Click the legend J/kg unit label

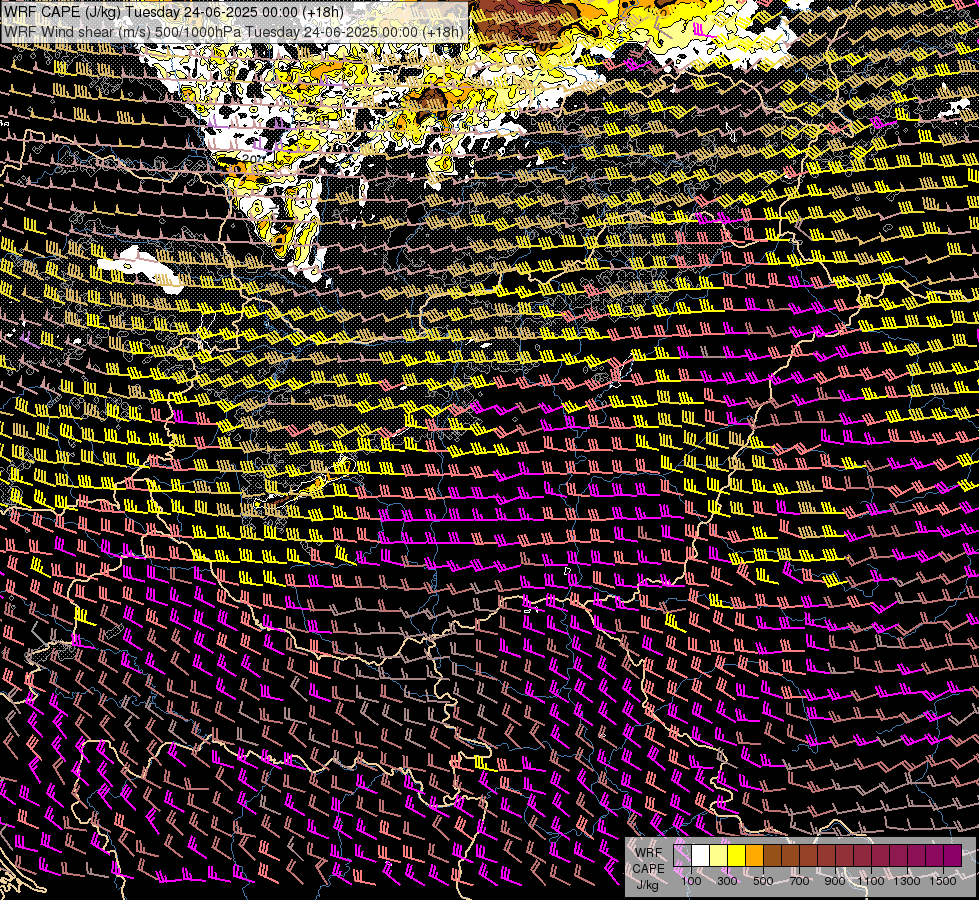point(647,885)
